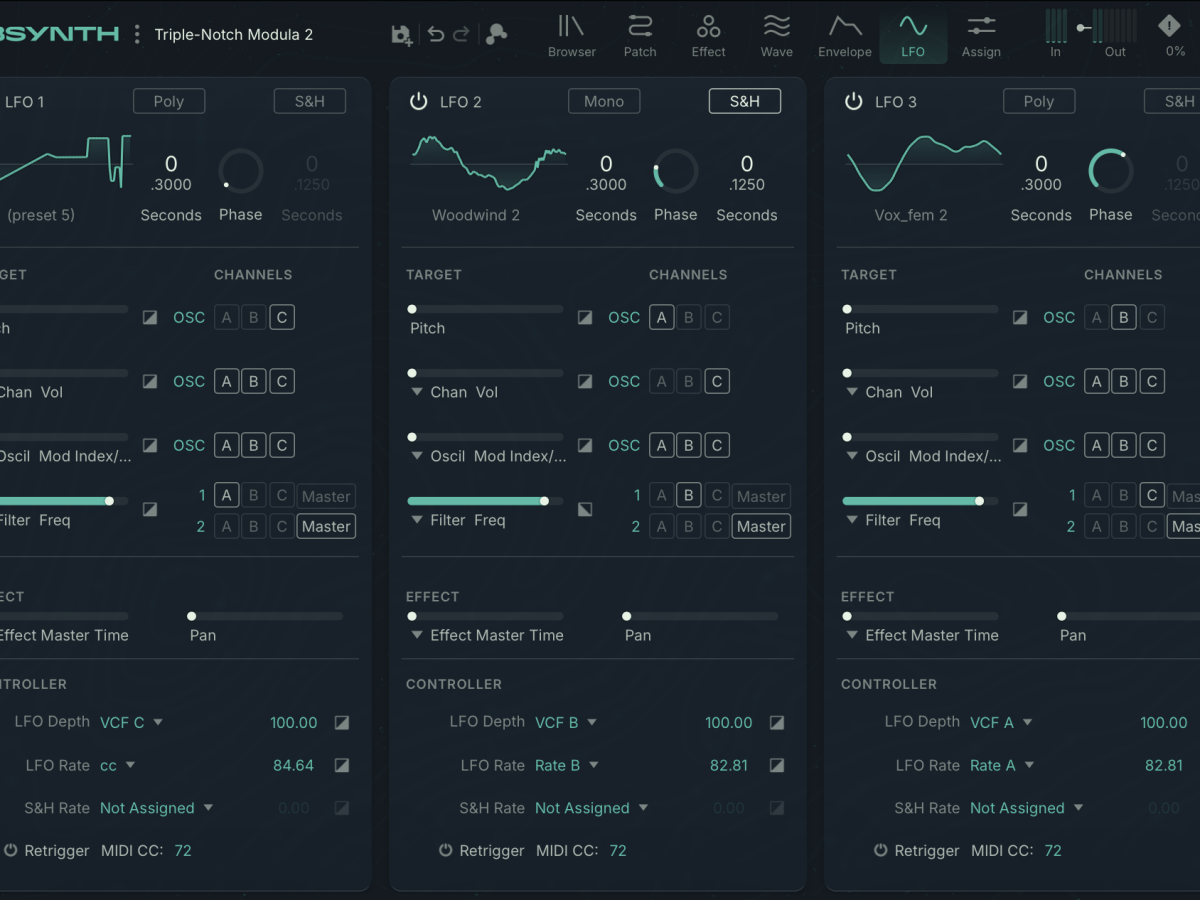Click the save preset icon in top bar
Image resolution: width=1200 pixels, height=900 pixels.
coord(401,34)
